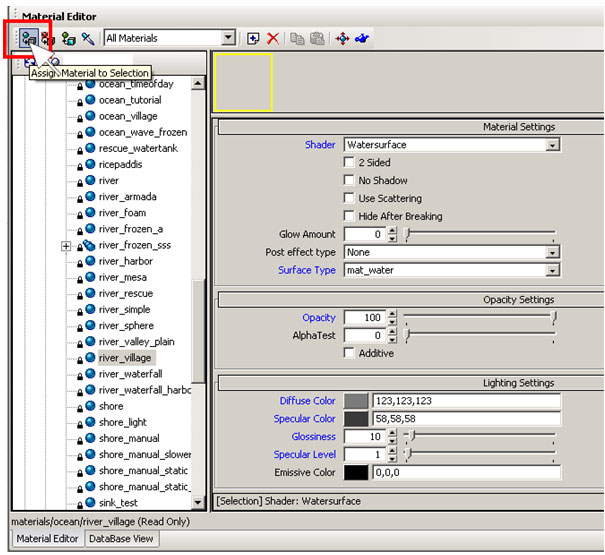Enable the 2 Sided checkbox
Viewport: 605px width, 555px height.
[x=349, y=162]
